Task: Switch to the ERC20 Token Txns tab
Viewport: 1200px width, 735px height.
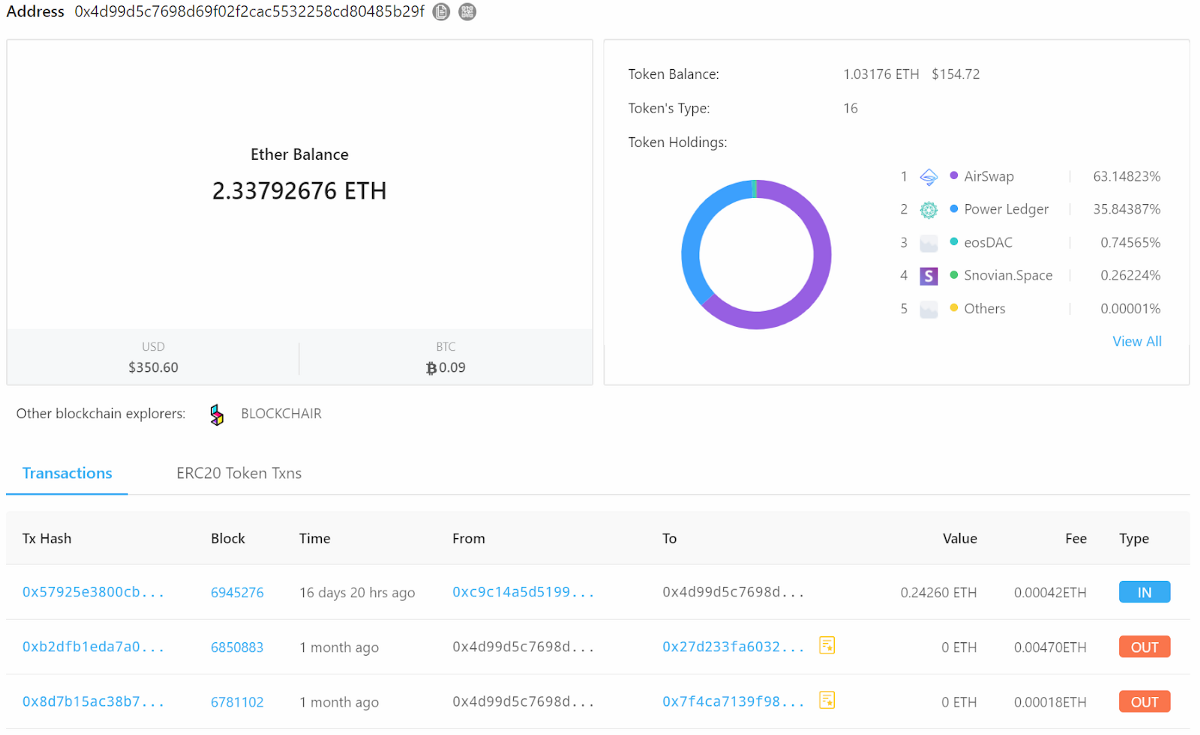Action: point(239,473)
